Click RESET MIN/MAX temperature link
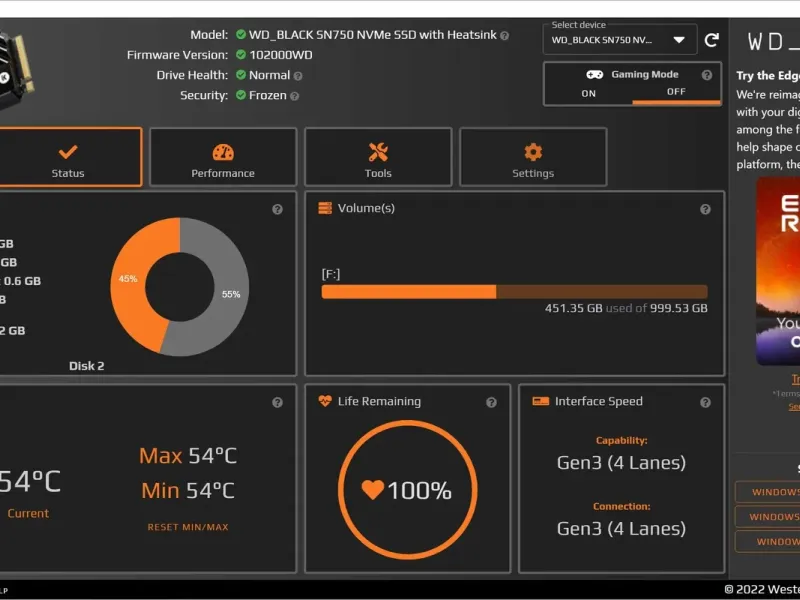The width and height of the screenshot is (800, 600). [x=188, y=527]
